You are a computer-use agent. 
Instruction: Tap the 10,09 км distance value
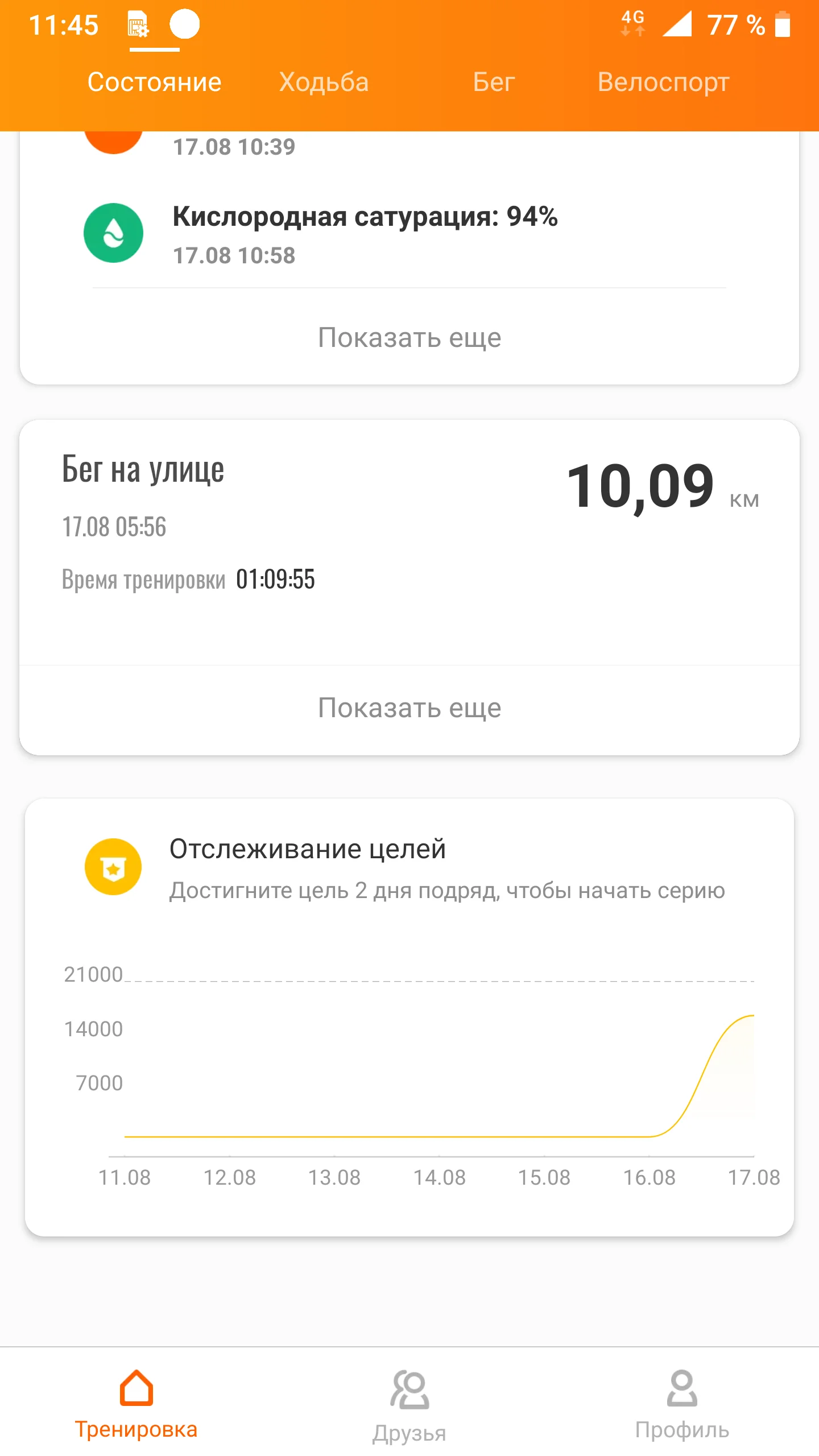click(x=640, y=487)
